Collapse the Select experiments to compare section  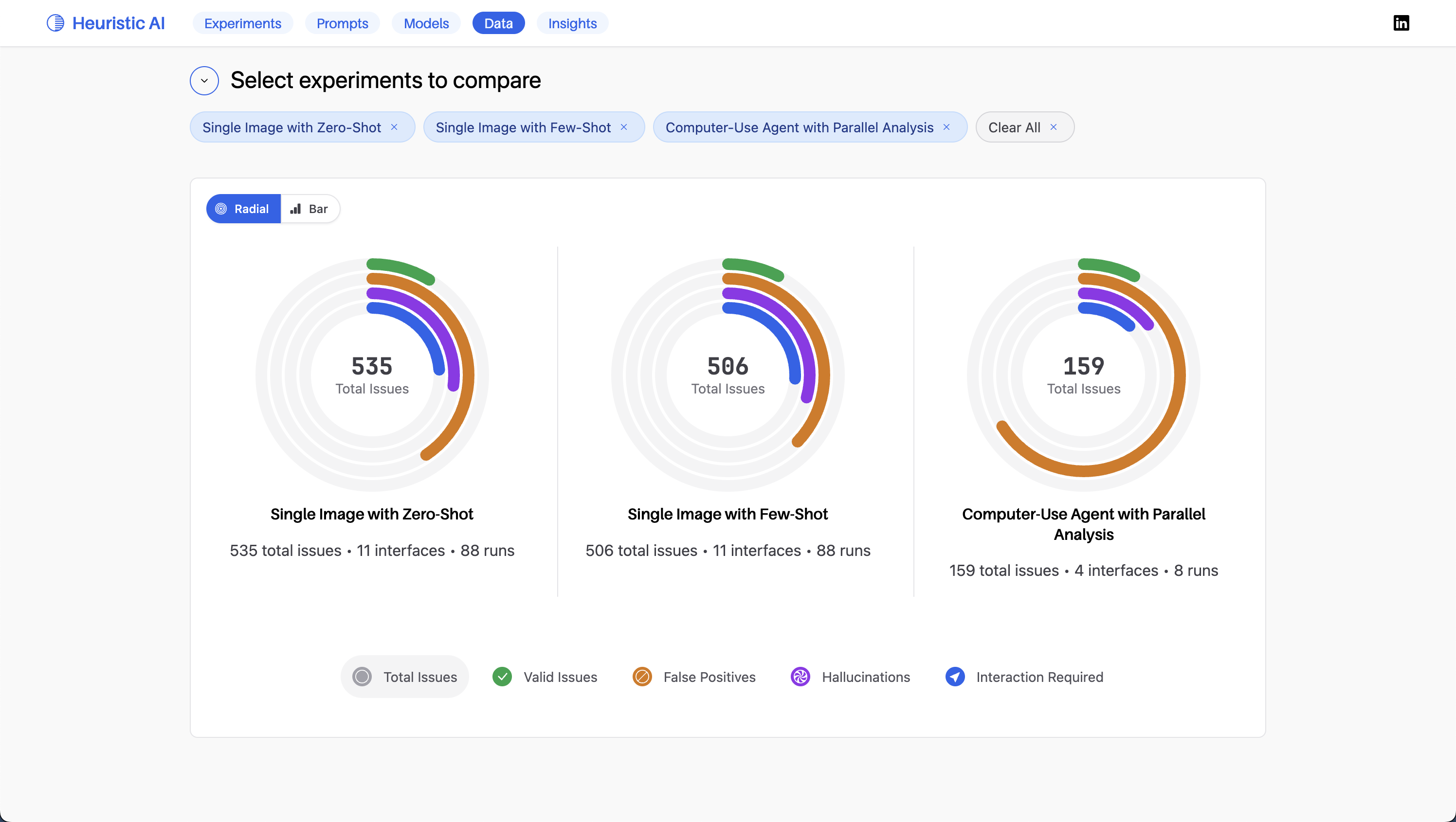tap(204, 81)
